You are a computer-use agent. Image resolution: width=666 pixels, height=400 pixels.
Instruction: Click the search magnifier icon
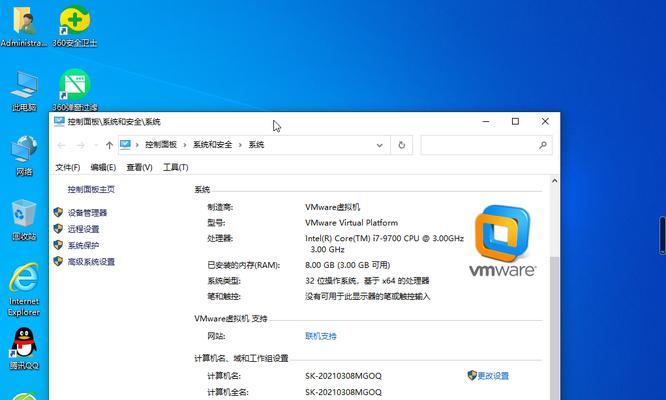[x=542, y=145]
